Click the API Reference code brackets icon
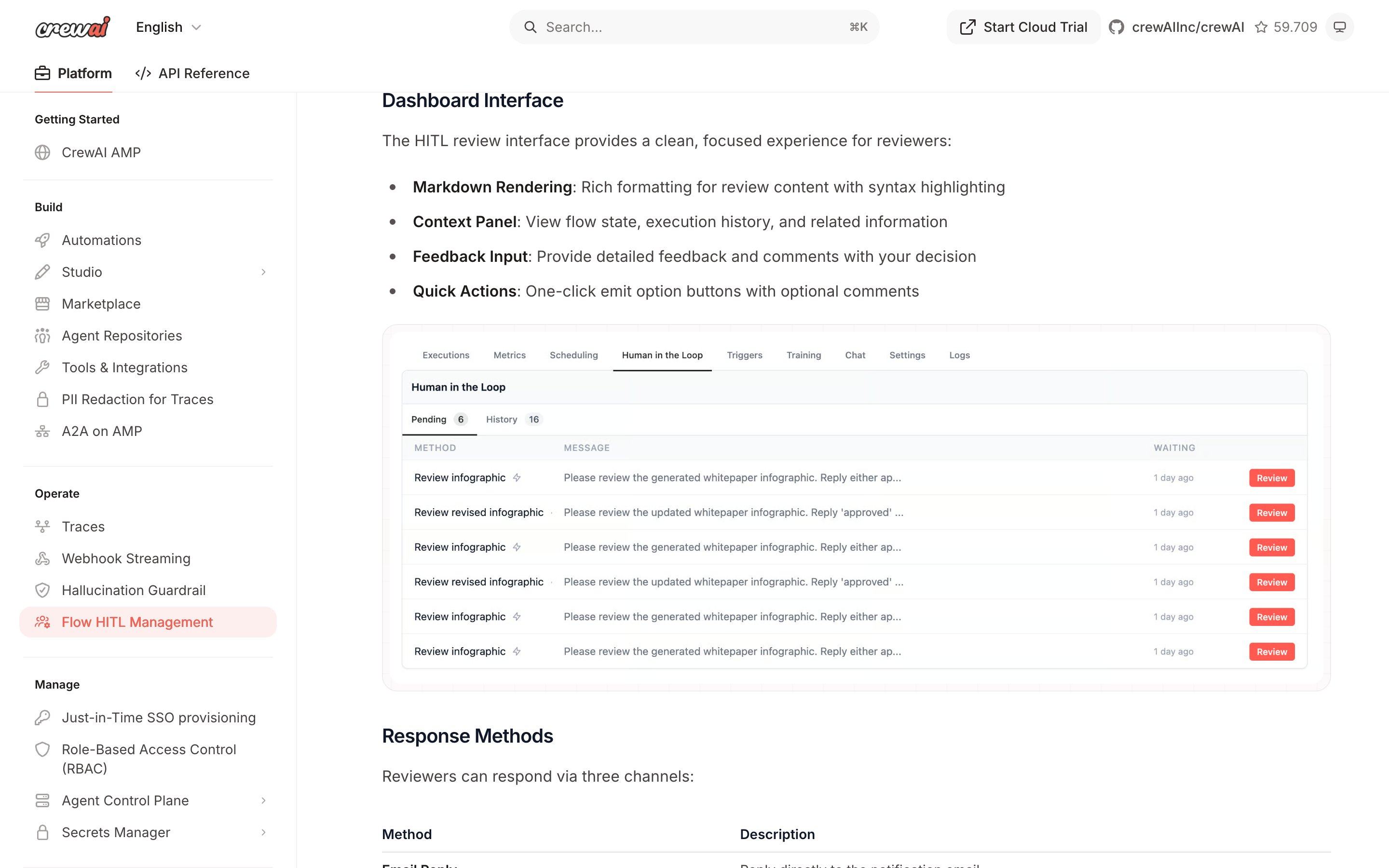Screen dimensions: 1389x868 tap(143, 73)
